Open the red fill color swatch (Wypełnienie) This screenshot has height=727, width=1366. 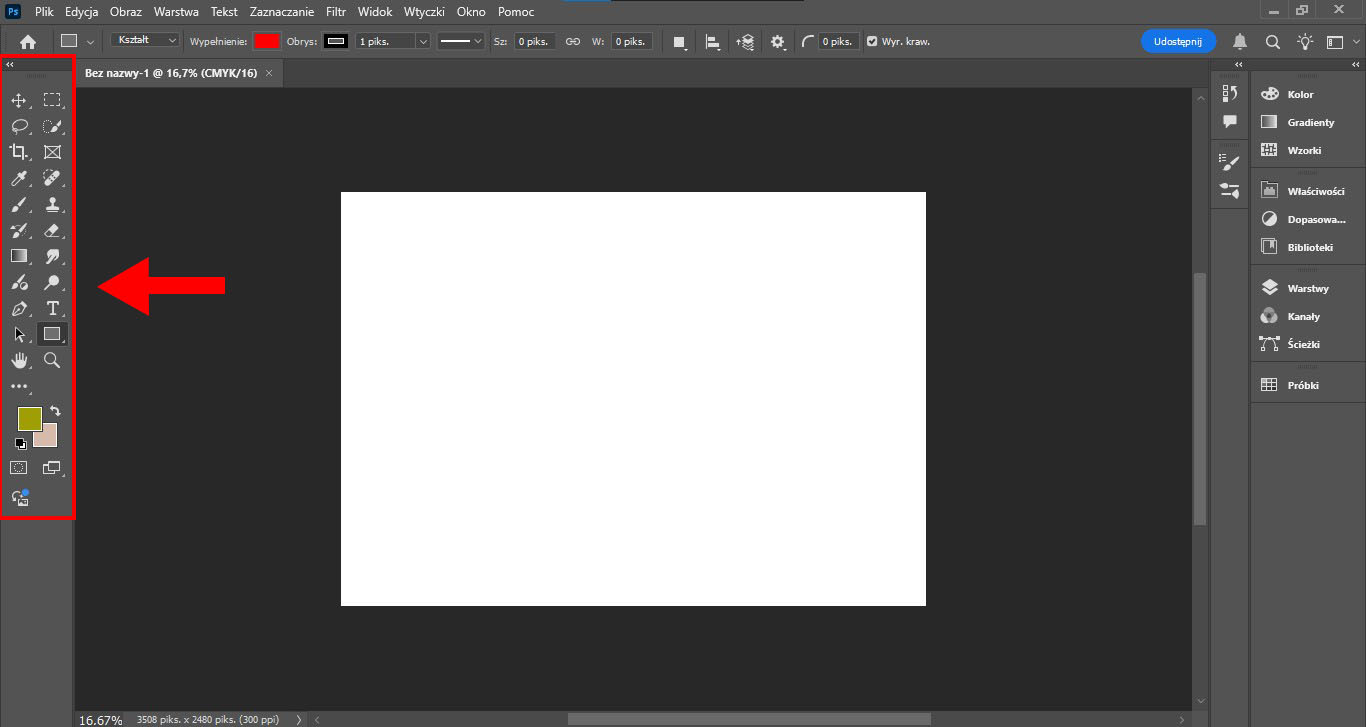(267, 41)
